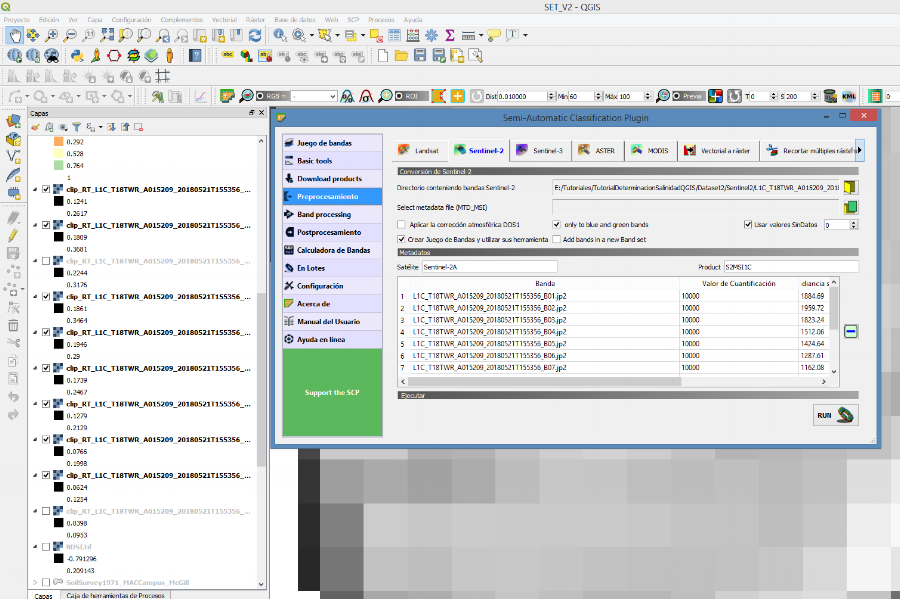
Task: Open a project using folder icon
Action: click(x=401, y=56)
